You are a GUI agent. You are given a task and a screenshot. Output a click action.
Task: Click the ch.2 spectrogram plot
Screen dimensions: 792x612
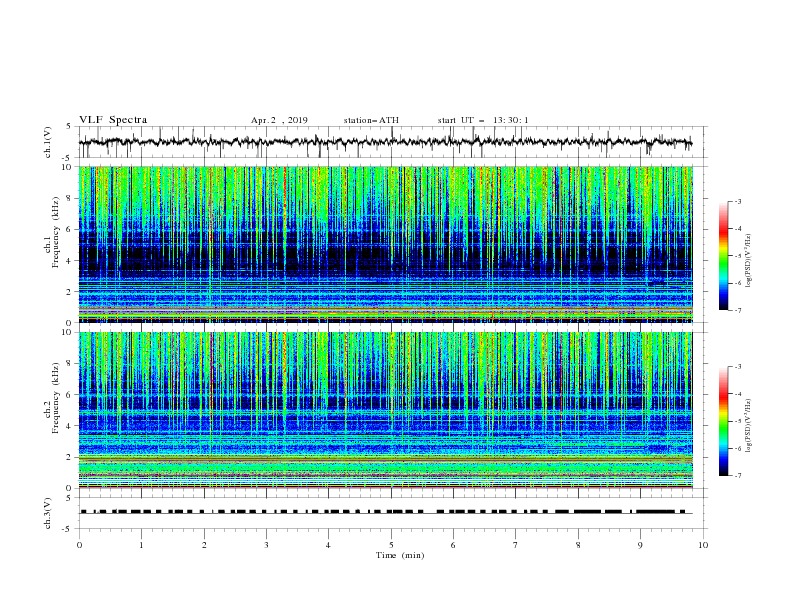386,410
